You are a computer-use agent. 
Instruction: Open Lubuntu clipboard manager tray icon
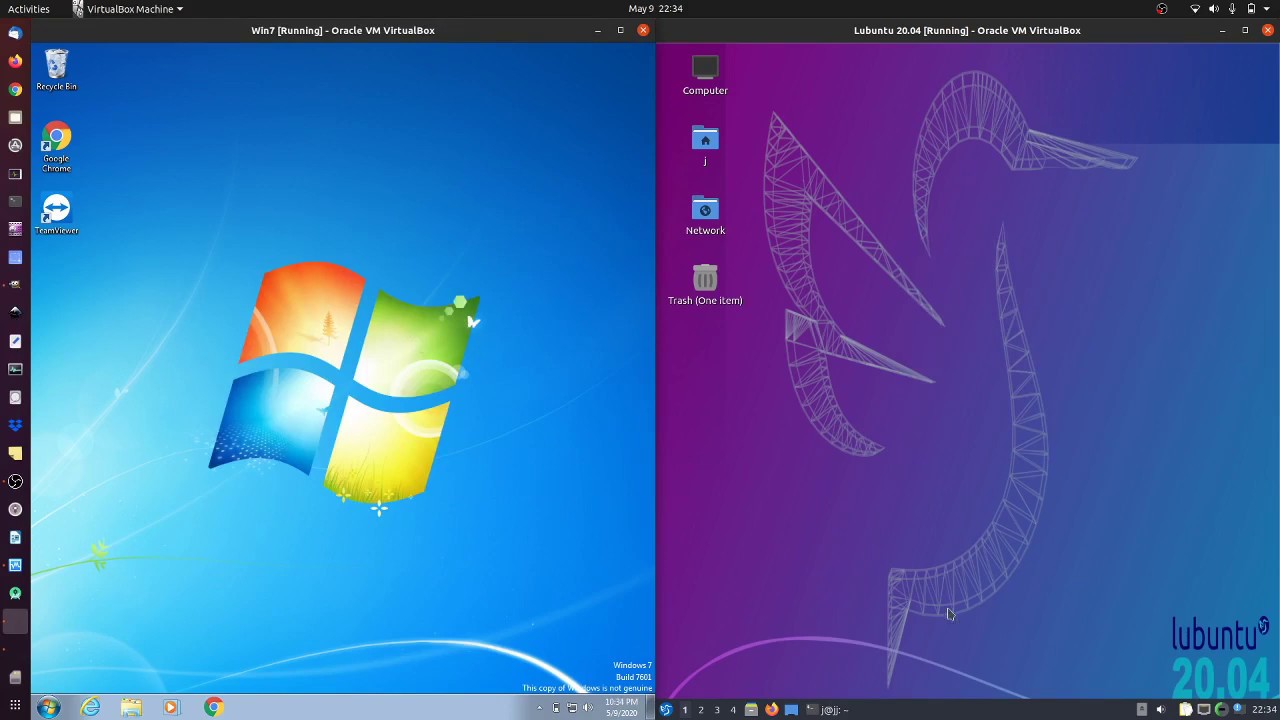click(1186, 709)
